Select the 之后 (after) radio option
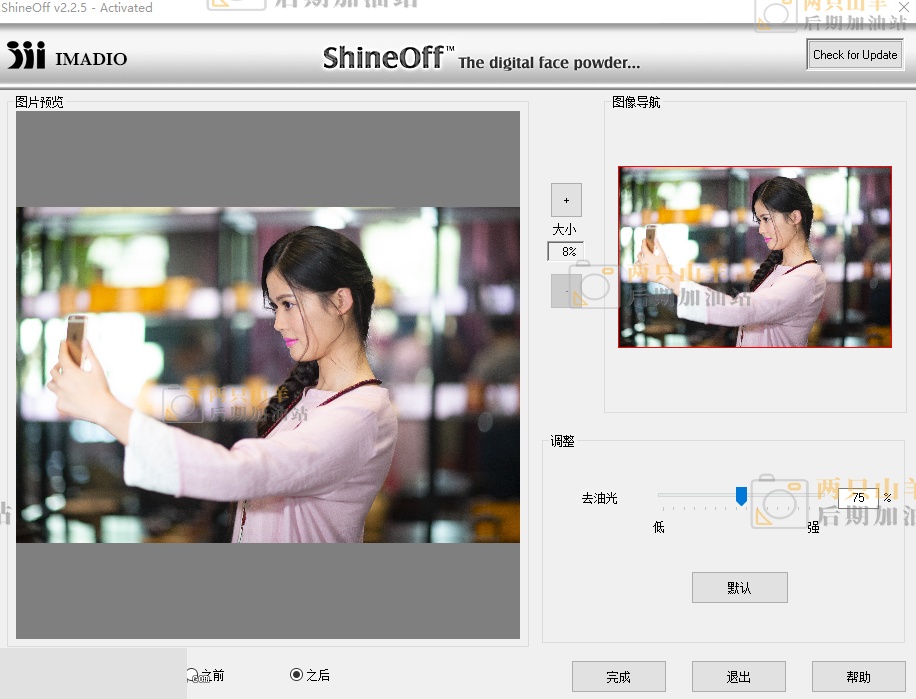The image size is (916, 699). [x=296, y=675]
